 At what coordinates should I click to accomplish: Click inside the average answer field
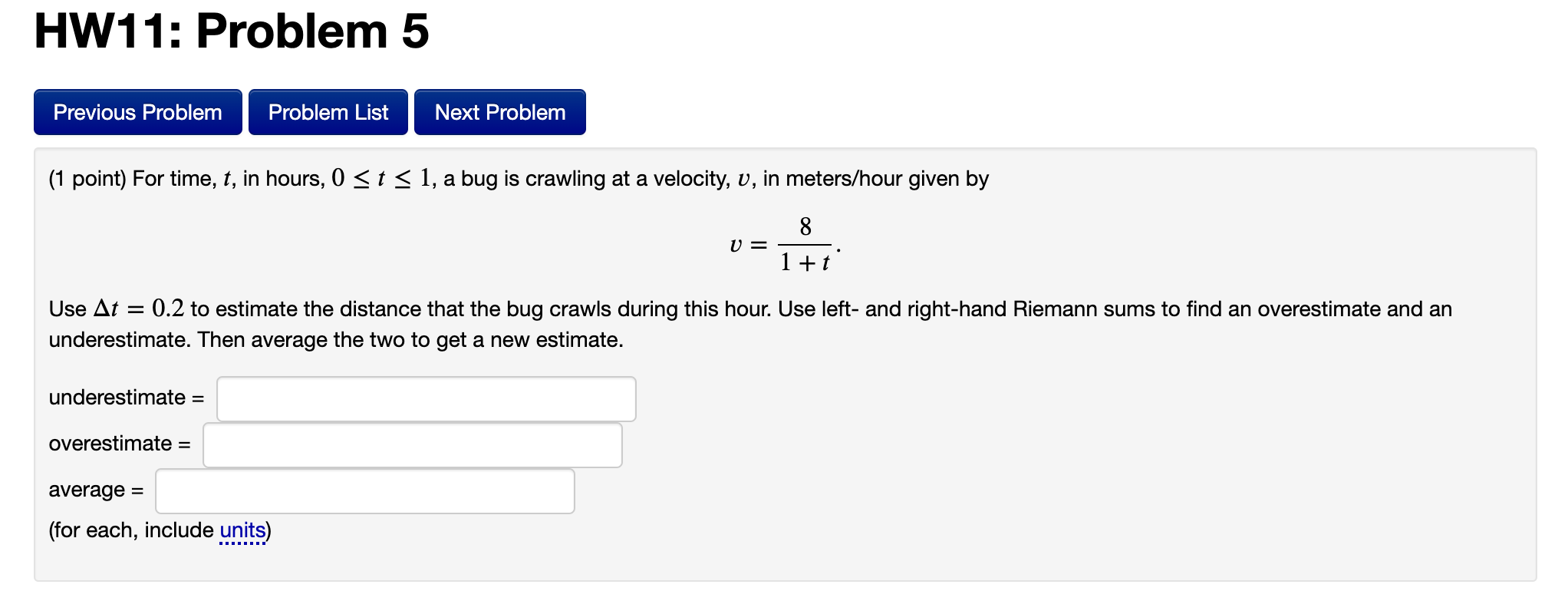(364, 490)
